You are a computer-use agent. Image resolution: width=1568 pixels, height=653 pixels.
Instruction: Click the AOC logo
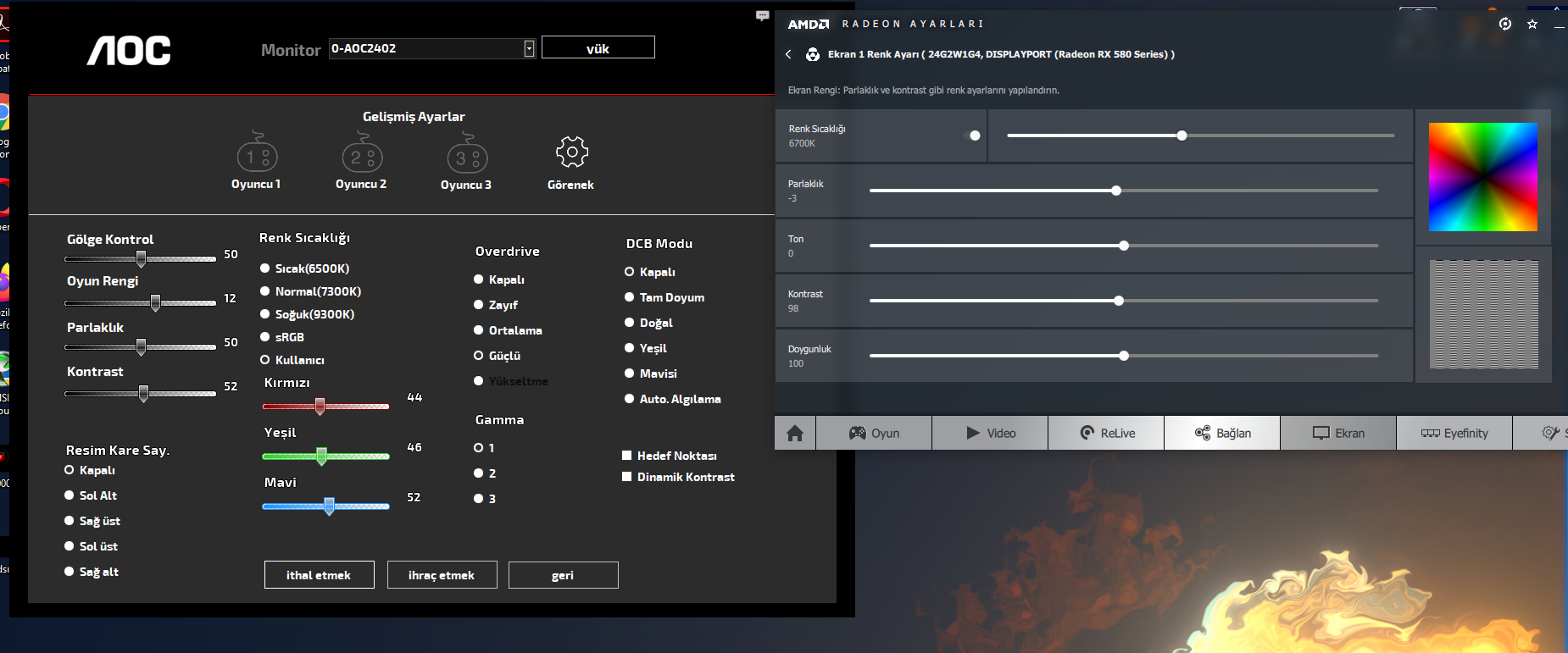(129, 51)
